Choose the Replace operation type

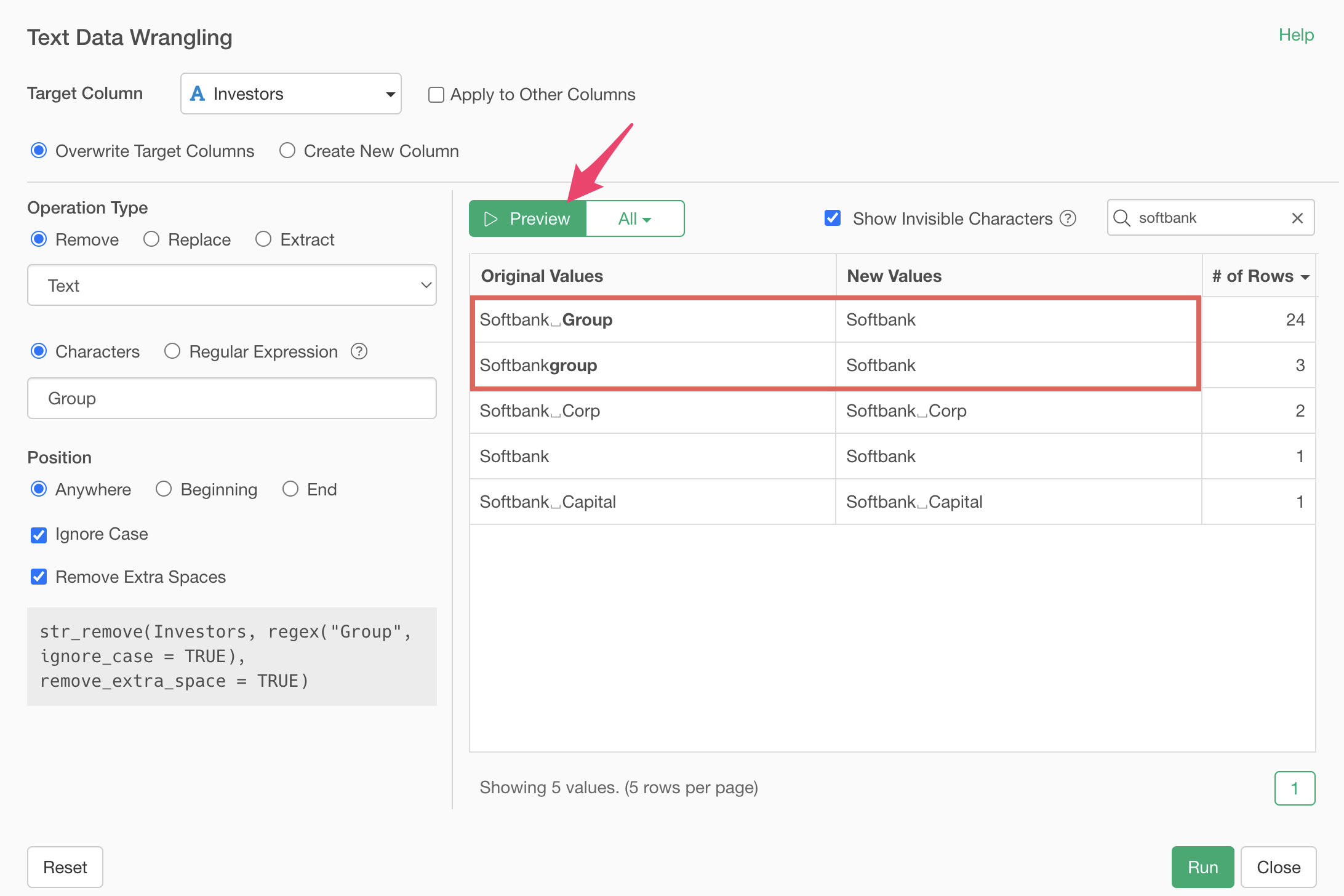tap(151, 239)
